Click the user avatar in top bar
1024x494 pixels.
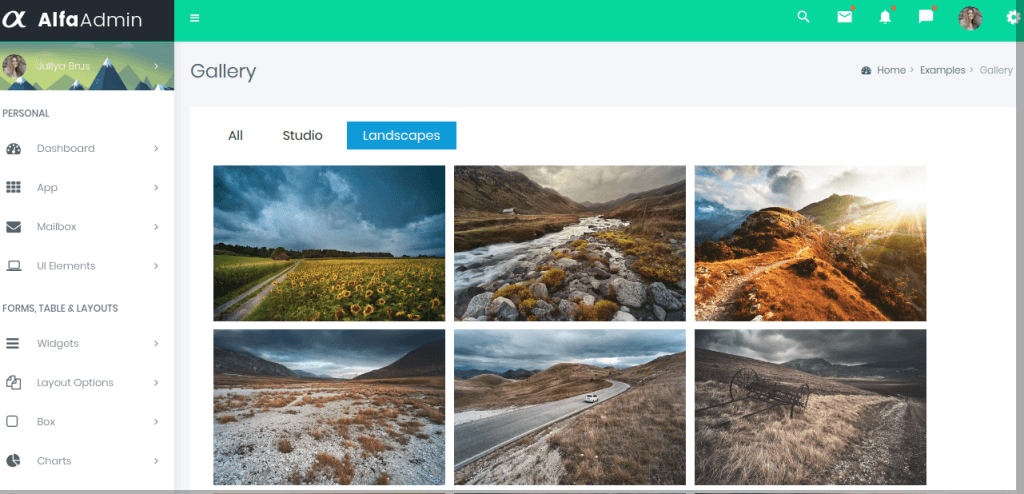[970, 18]
